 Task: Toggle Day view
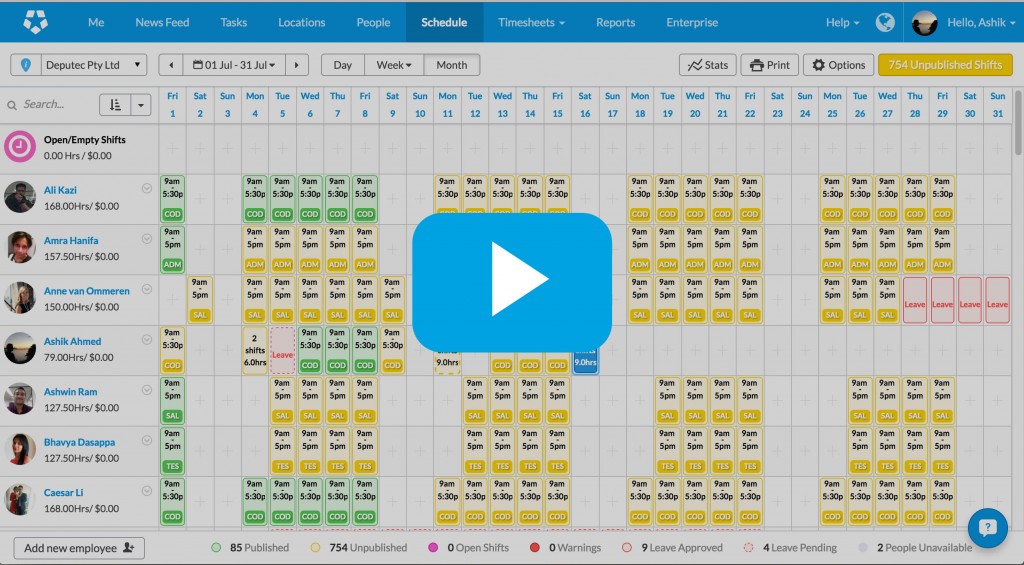pyautogui.click(x=342, y=65)
